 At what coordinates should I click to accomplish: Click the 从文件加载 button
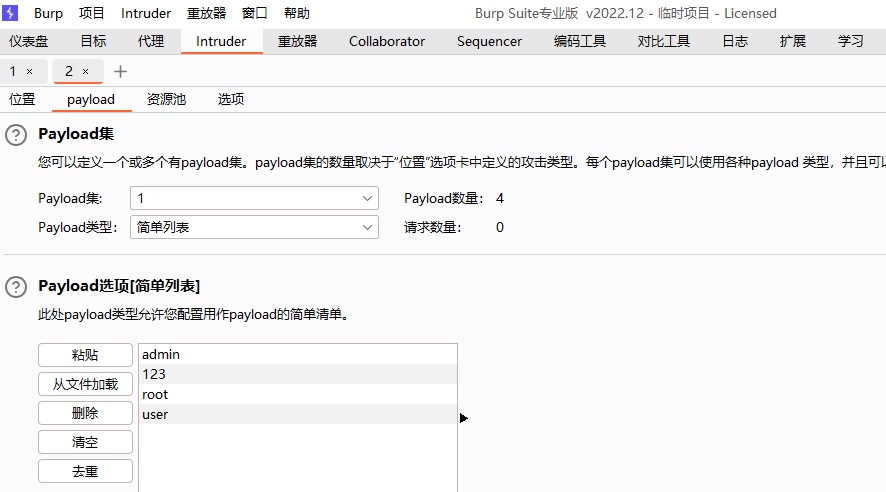tap(85, 384)
